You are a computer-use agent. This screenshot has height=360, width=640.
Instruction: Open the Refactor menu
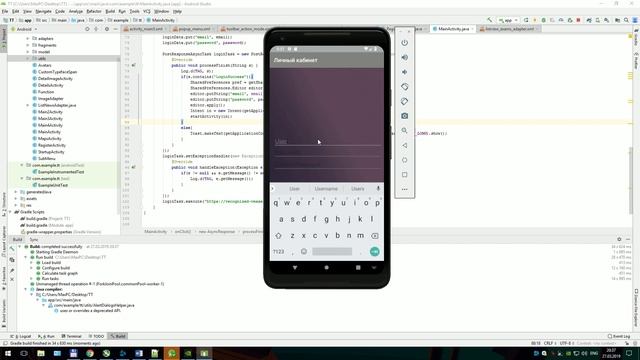[x=94, y=11]
